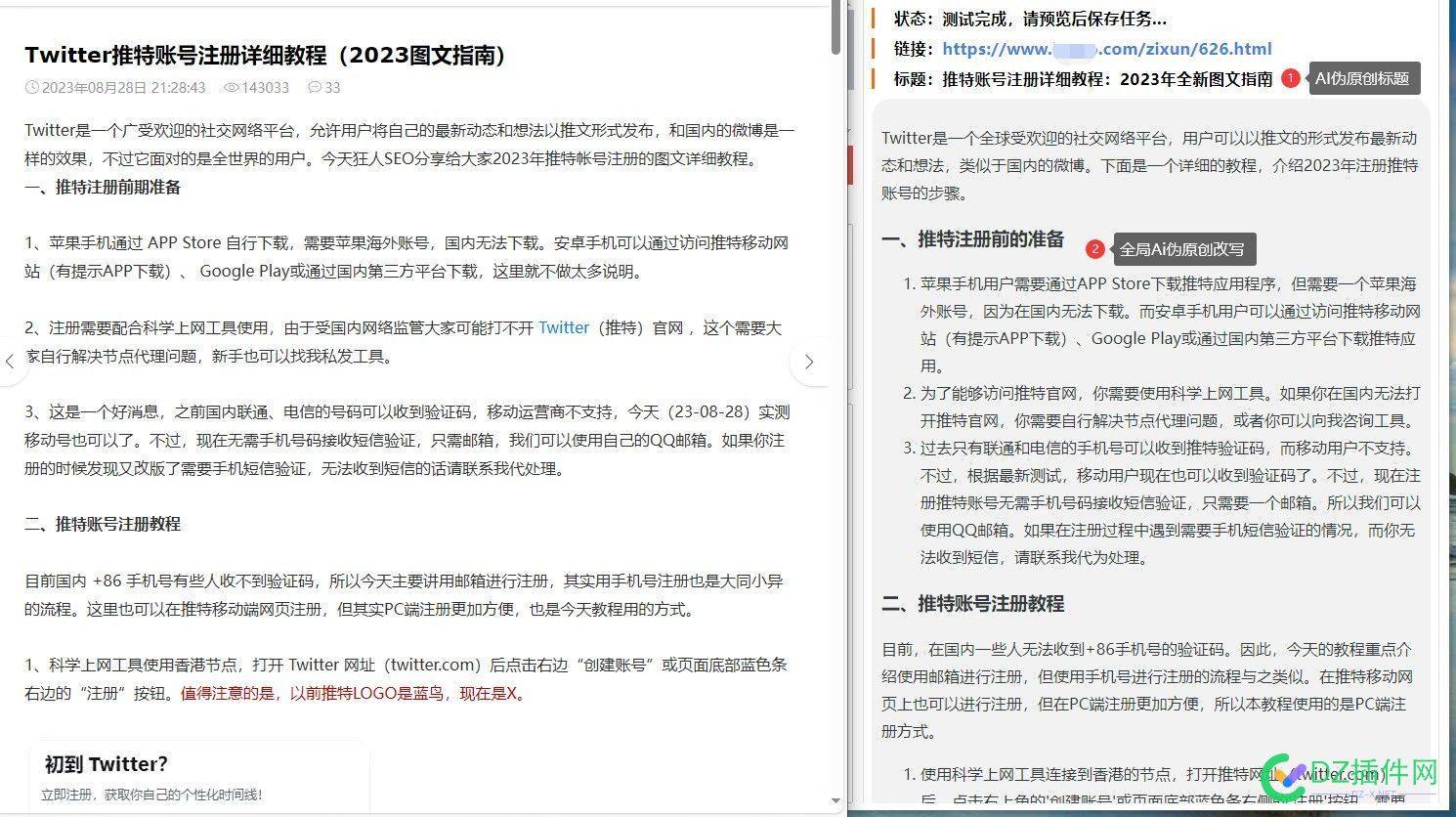Image resolution: width=1456 pixels, height=817 pixels.
Task: Click the comment count 33
Action: (332, 88)
